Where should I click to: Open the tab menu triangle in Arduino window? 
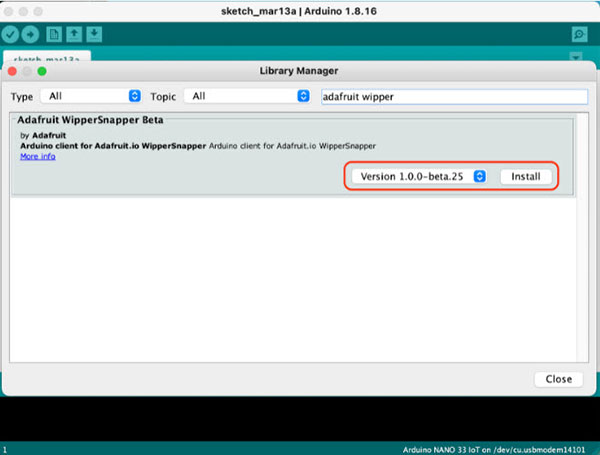click(576, 57)
